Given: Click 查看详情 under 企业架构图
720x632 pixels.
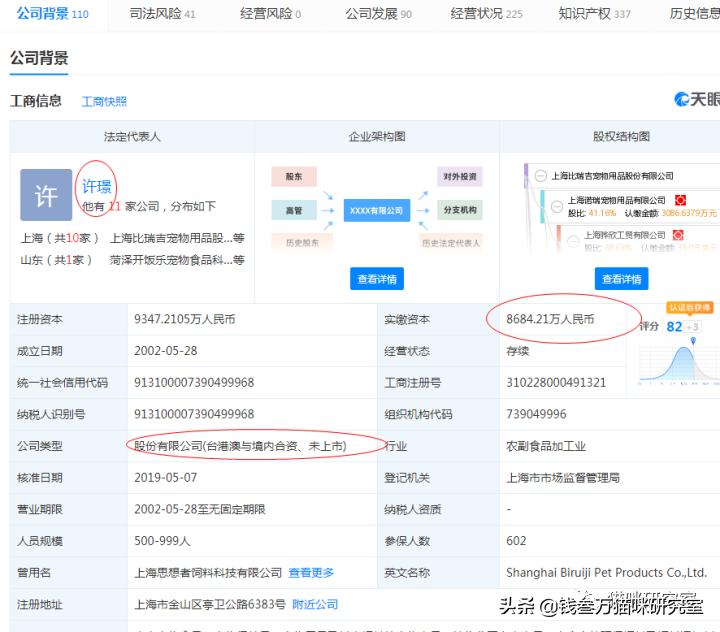Looking at the screenshot, I should 377,279.
